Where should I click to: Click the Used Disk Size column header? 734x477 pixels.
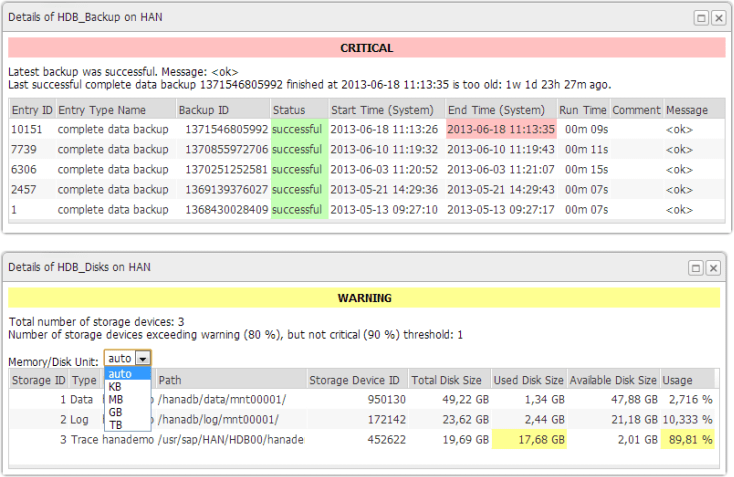529,380
